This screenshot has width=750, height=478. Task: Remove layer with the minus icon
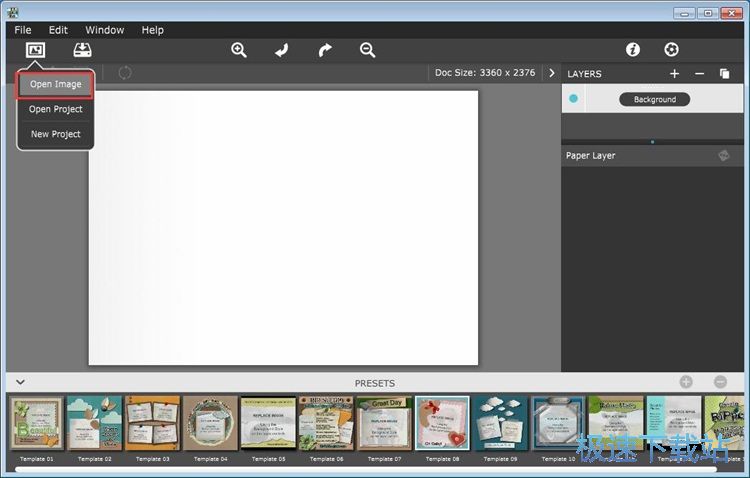tap(699, 74)
